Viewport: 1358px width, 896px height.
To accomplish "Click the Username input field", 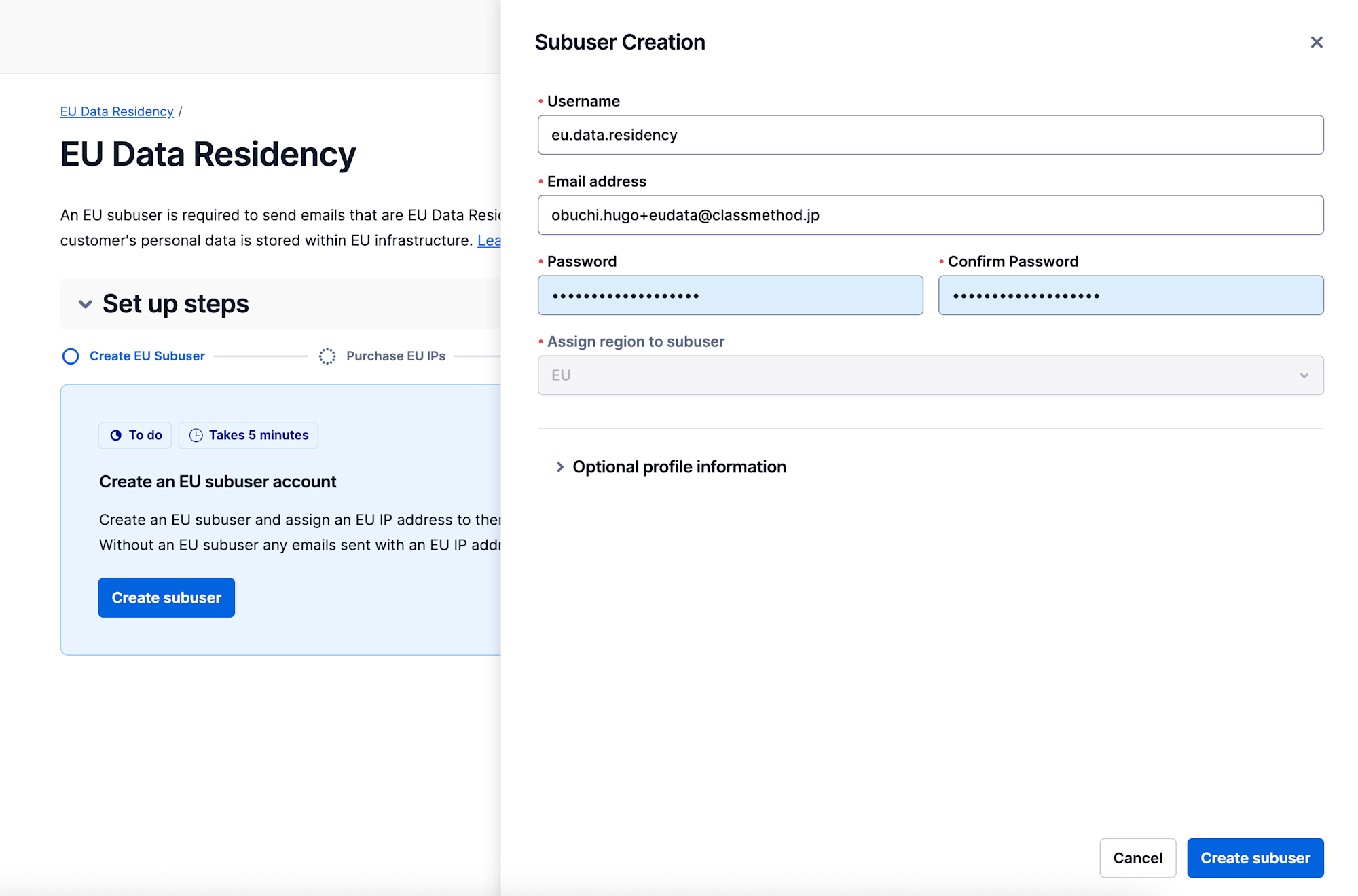I will (x=930, y=135).
